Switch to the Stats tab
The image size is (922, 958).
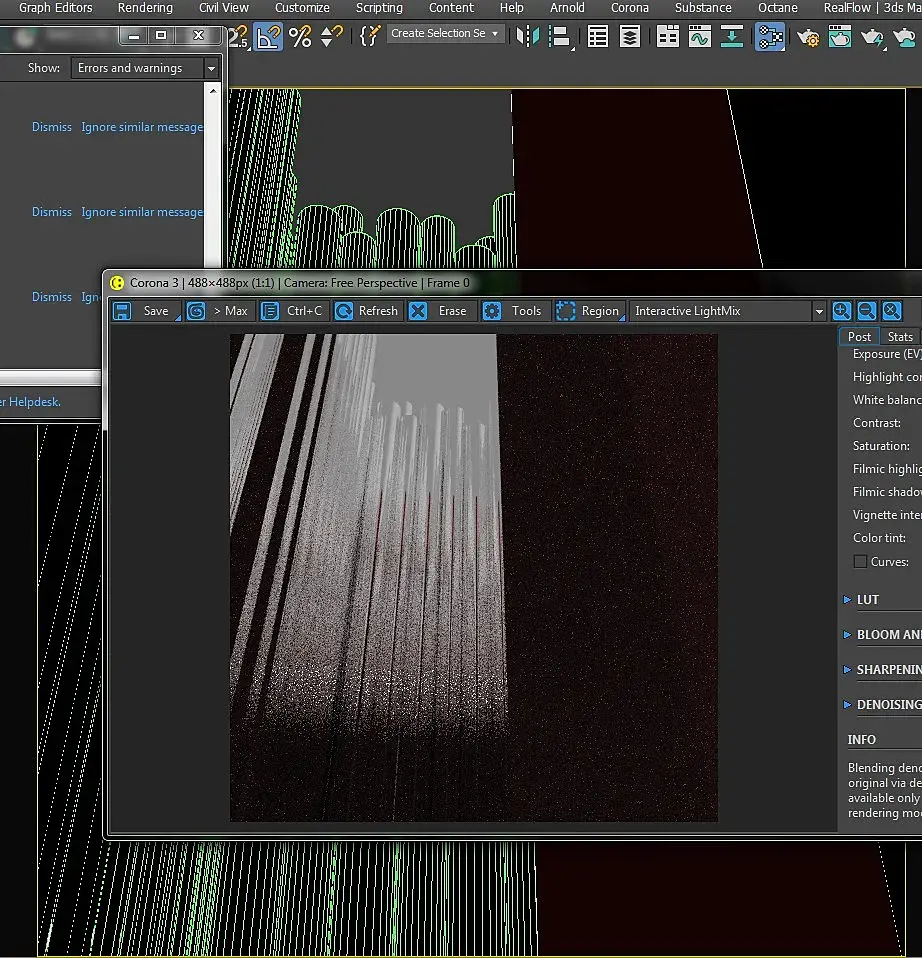point(900,337)
